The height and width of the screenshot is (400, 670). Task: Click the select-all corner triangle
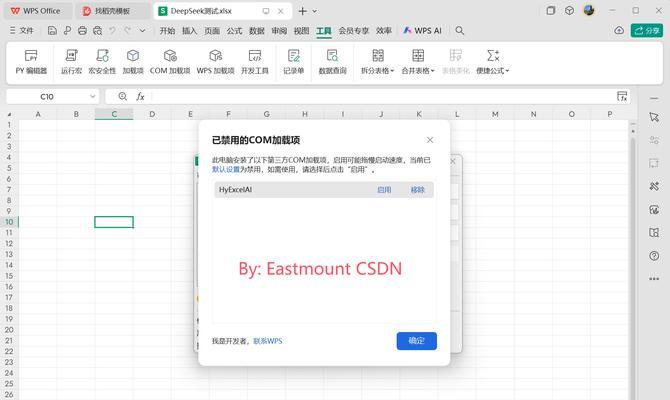click(x=9, y=114)
